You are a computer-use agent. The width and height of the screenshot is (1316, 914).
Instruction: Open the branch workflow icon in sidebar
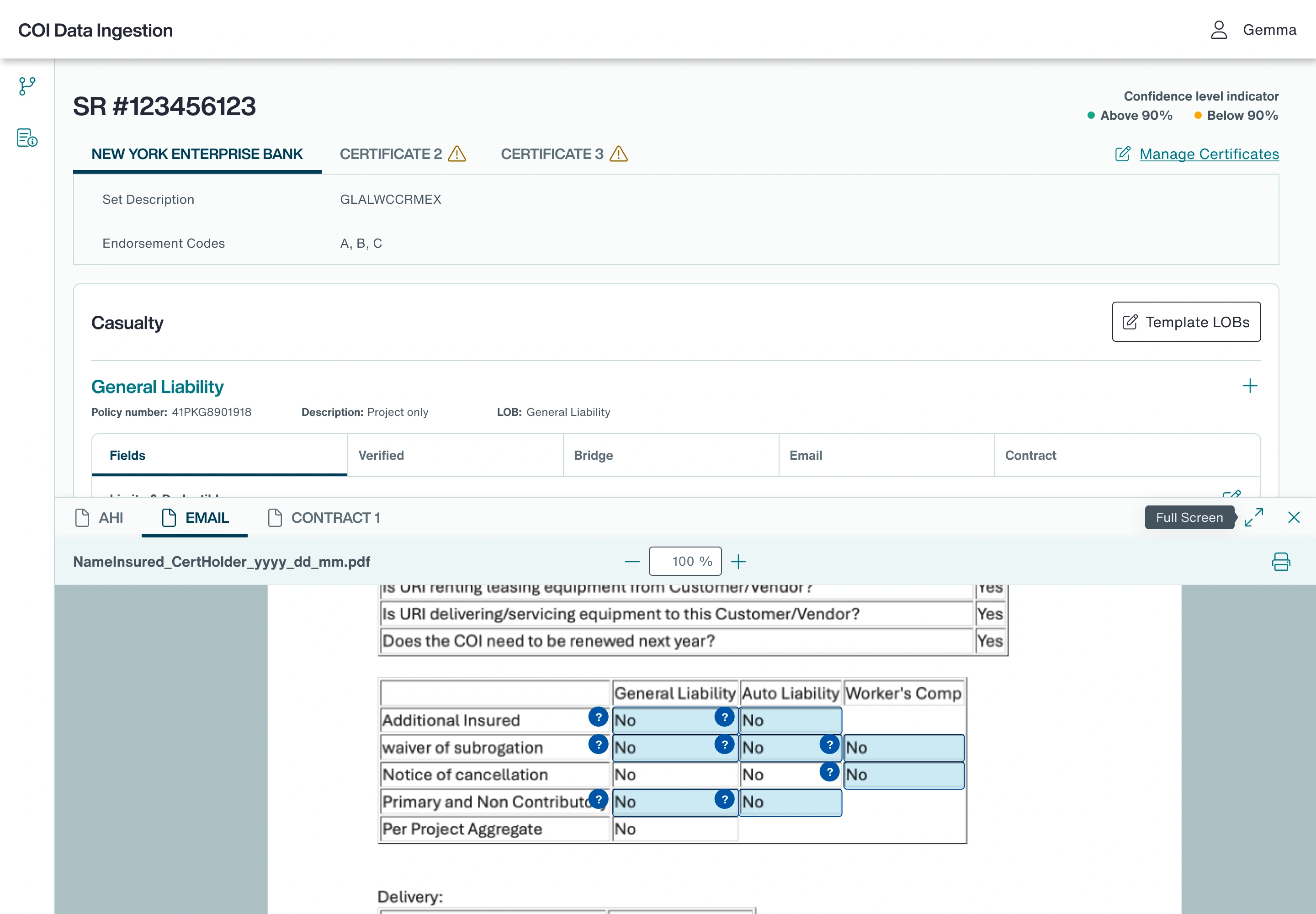tap(27, 86)
